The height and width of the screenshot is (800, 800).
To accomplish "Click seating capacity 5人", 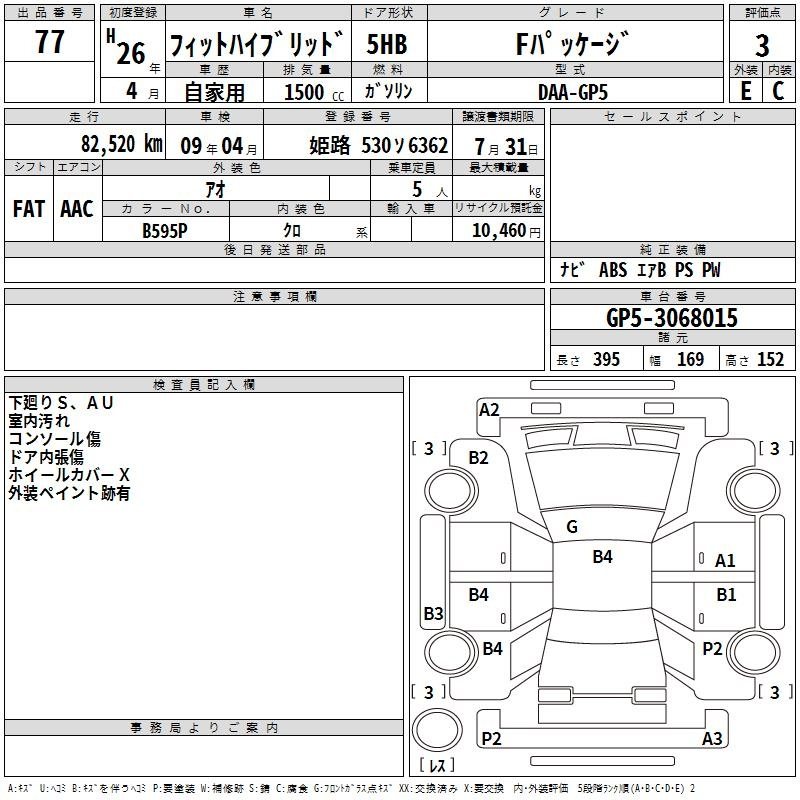I will pos(430,190).
